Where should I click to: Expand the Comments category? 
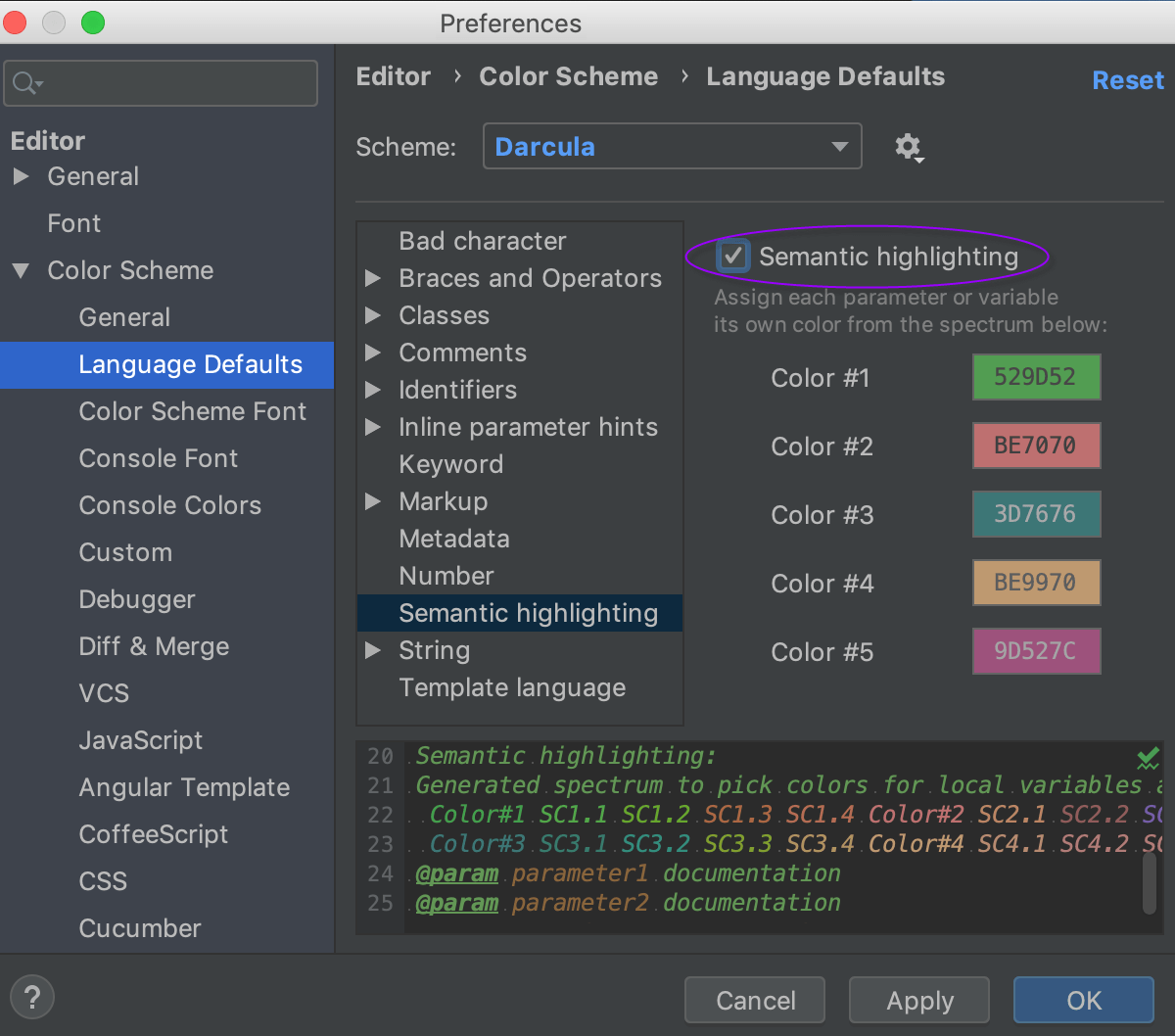[373, 353]
